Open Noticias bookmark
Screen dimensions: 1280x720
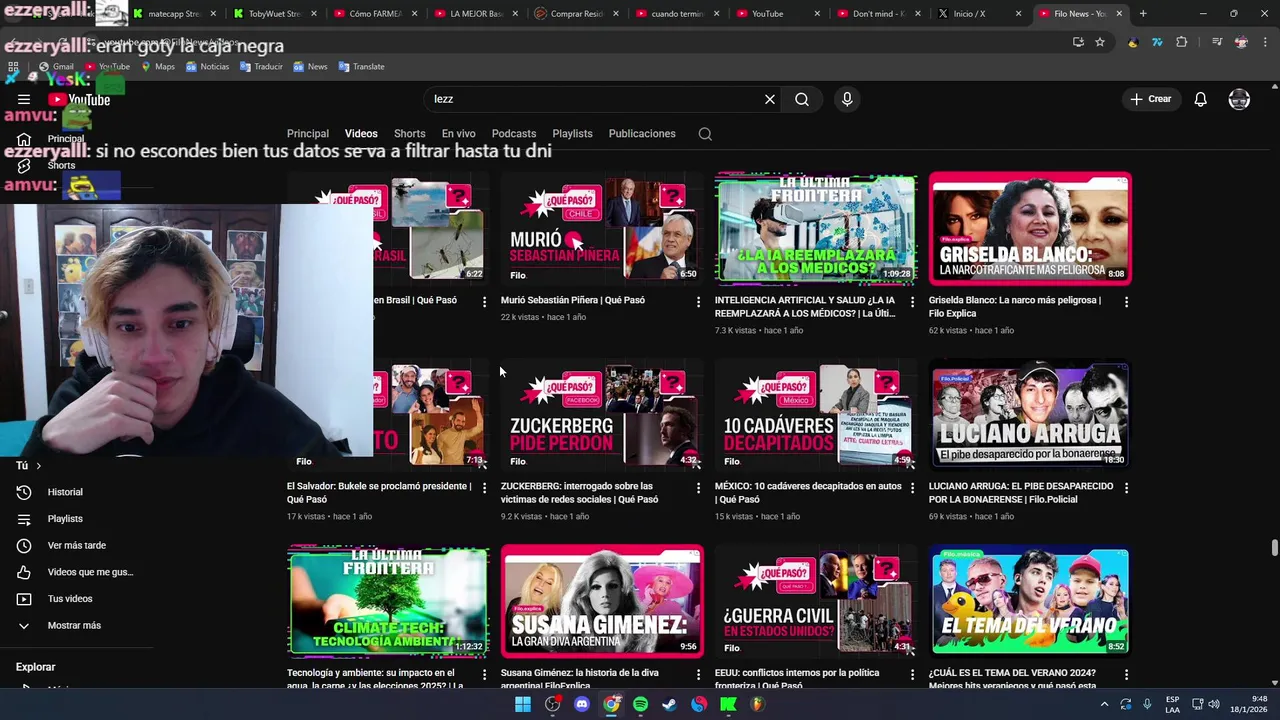click(x=207, y=66)
